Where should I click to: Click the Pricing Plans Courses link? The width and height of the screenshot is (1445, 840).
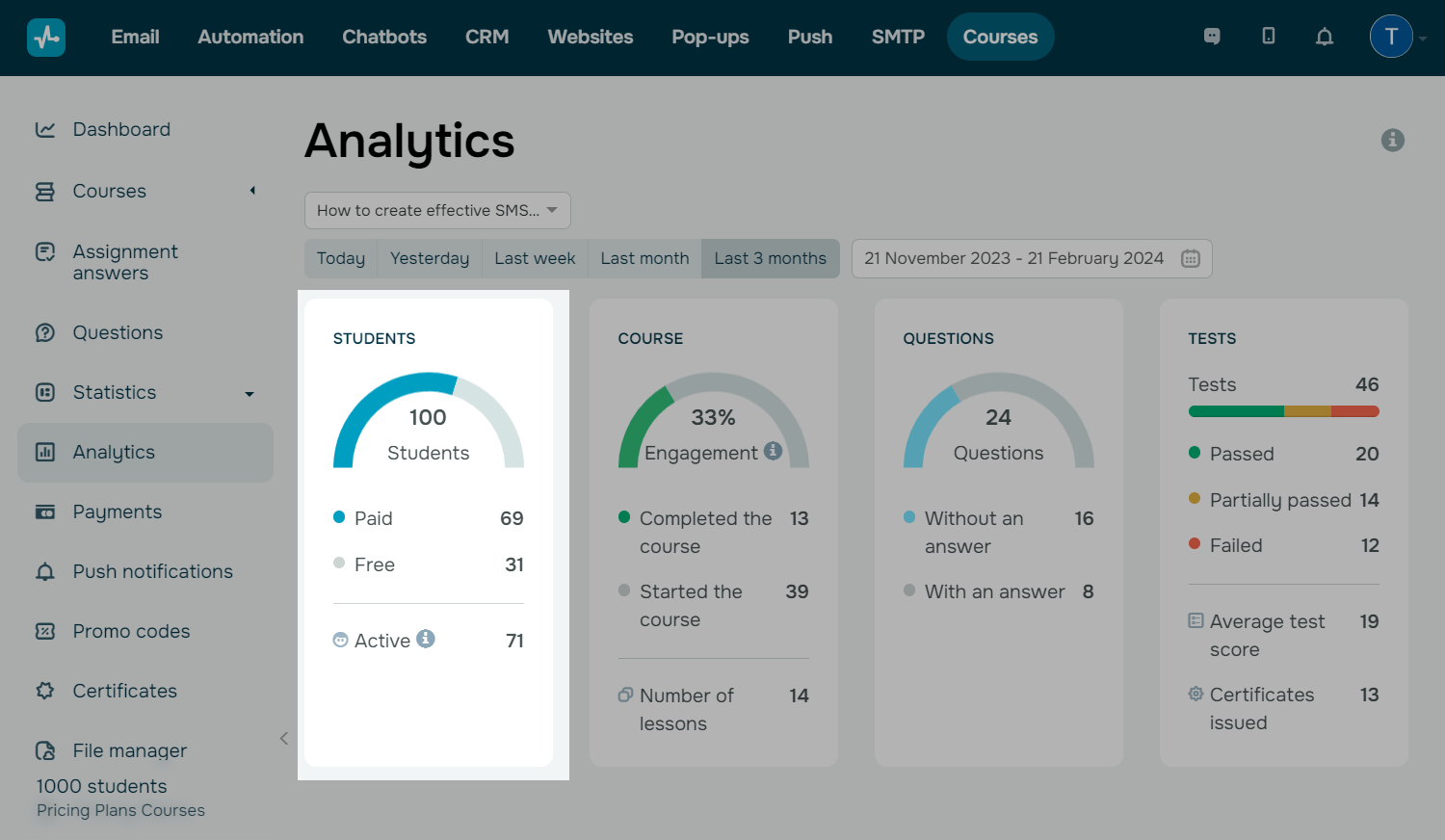[120, 810]
